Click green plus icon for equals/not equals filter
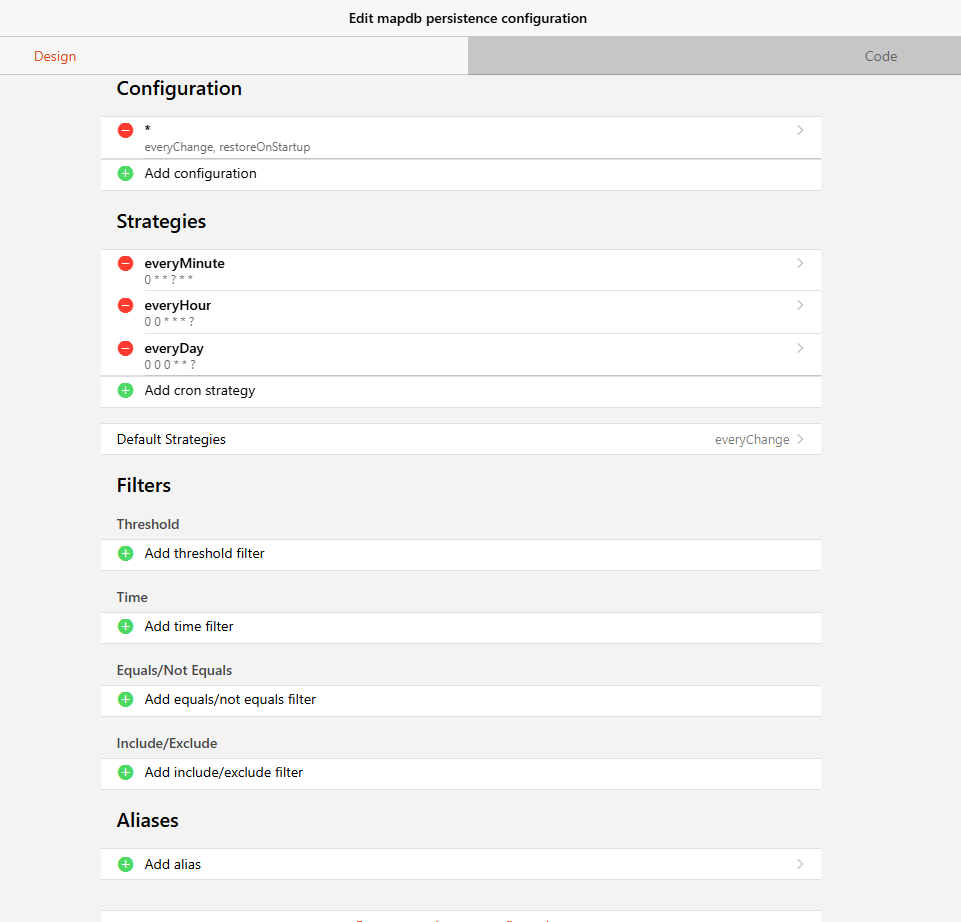961x922 pixels. click(x=125, y=699)
